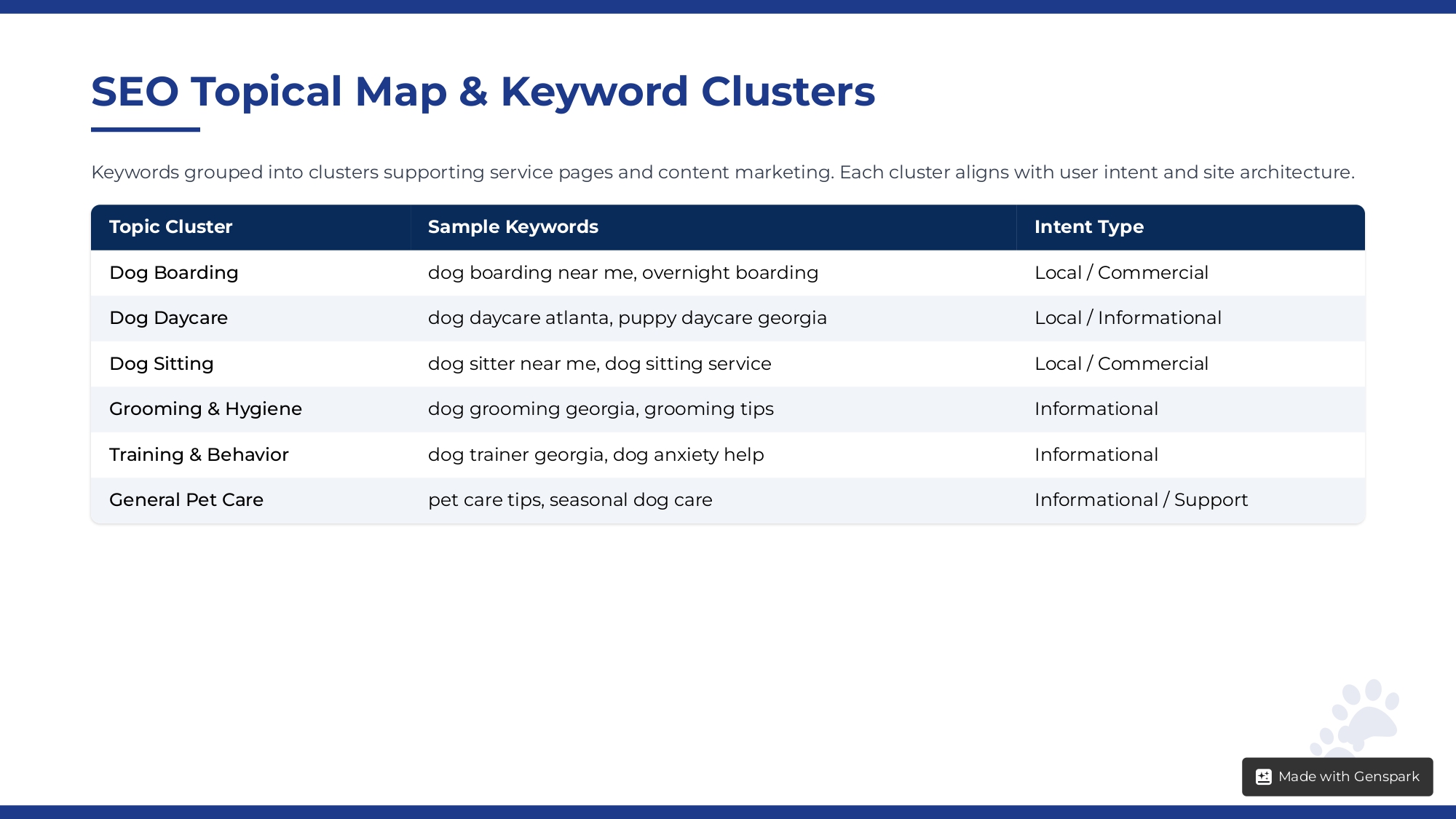Select the Dog Daycare cluster cell
The height and width of the screenshot is (819, 1456).
pyautogui.click(x=168, y=318)
